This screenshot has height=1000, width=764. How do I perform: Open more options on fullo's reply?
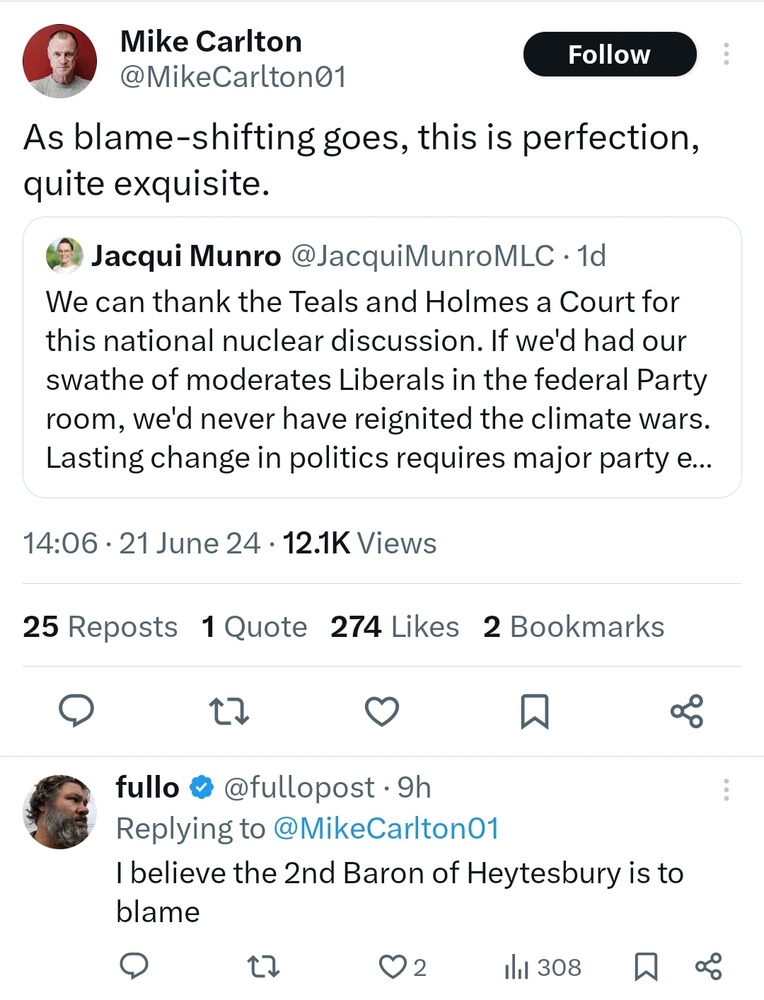[x=727, y=789]
